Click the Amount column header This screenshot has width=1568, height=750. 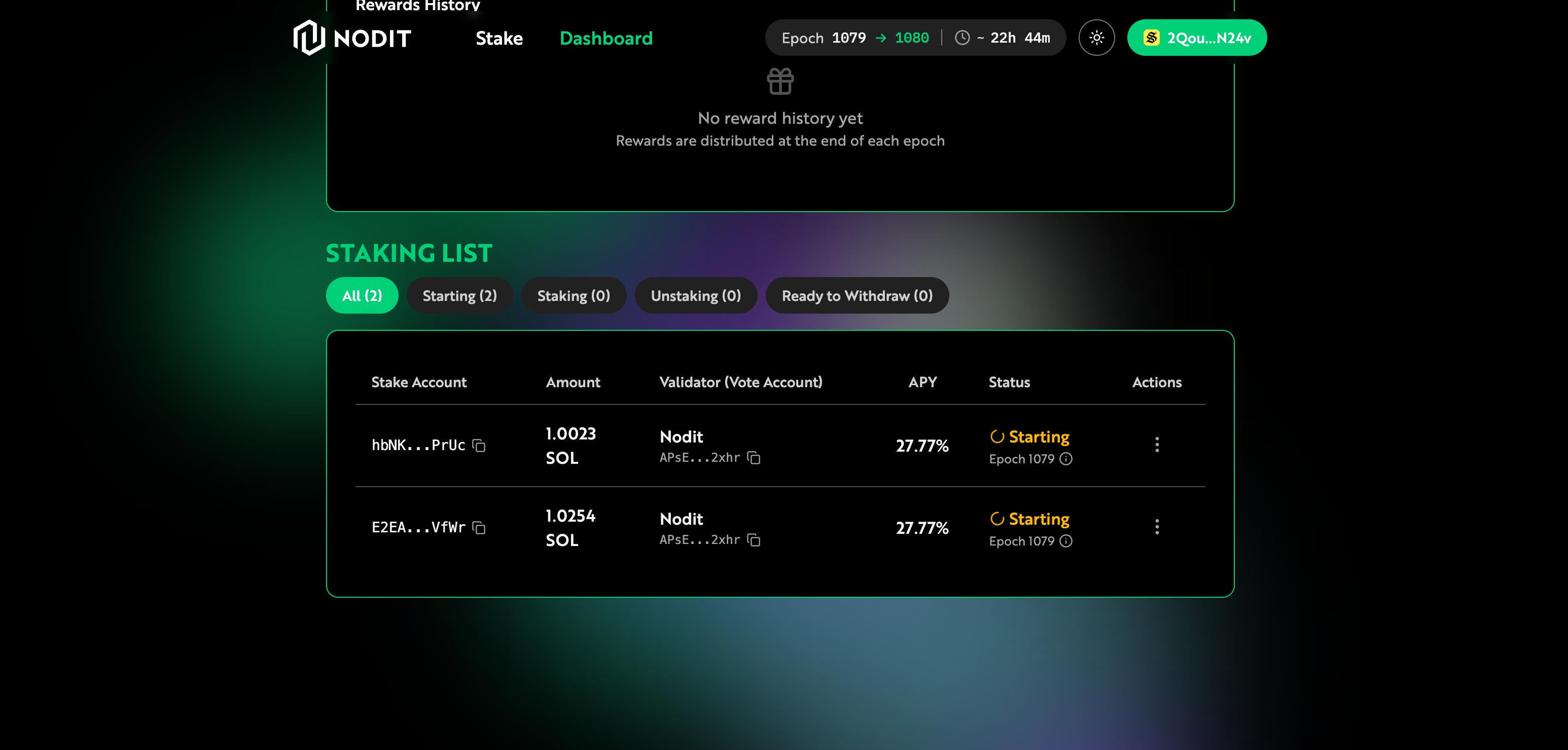(x=573, y=382)
